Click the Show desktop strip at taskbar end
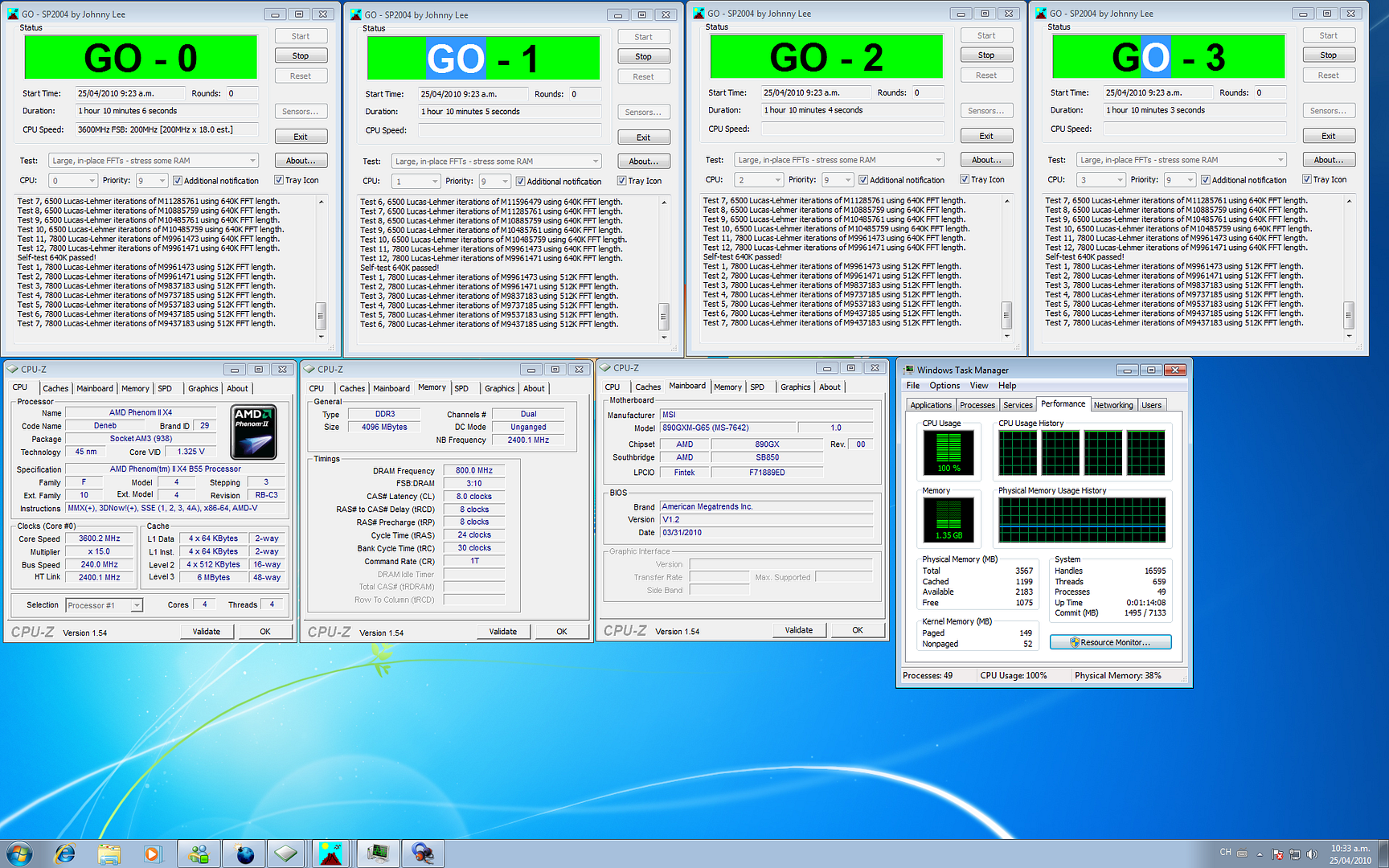Viewport: 1389px width, 868px height. [1383, 854]
